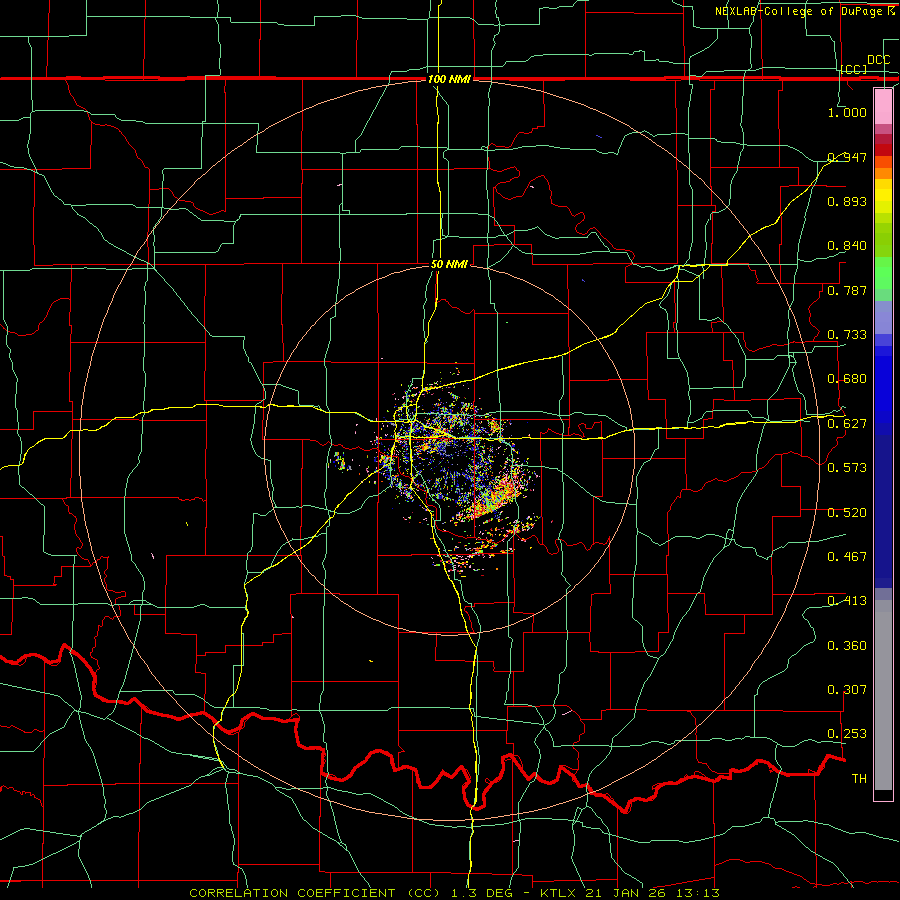Viewport: 900px width, 900px height.
Task: Click the 0.893 legend value
Action: [x=847, y=201]
